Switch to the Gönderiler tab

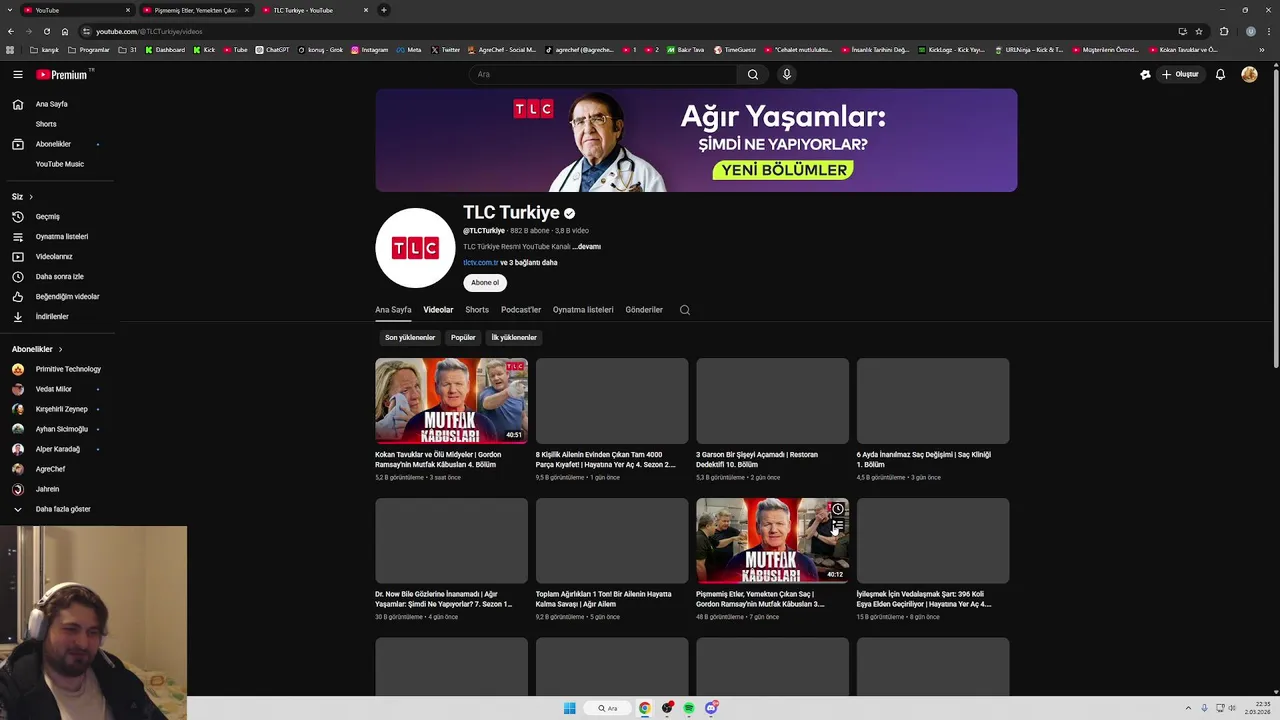click(644, 310)
